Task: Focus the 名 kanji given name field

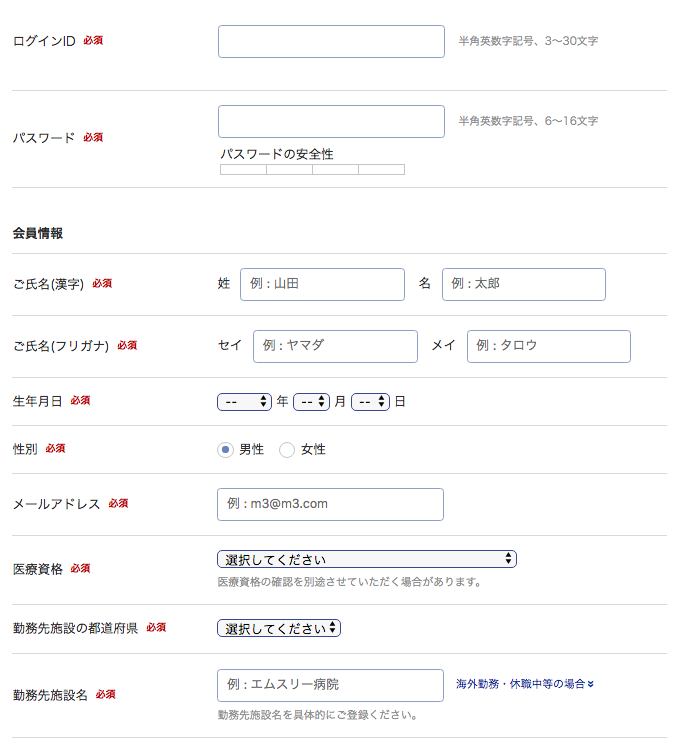Action: (523, 284)
